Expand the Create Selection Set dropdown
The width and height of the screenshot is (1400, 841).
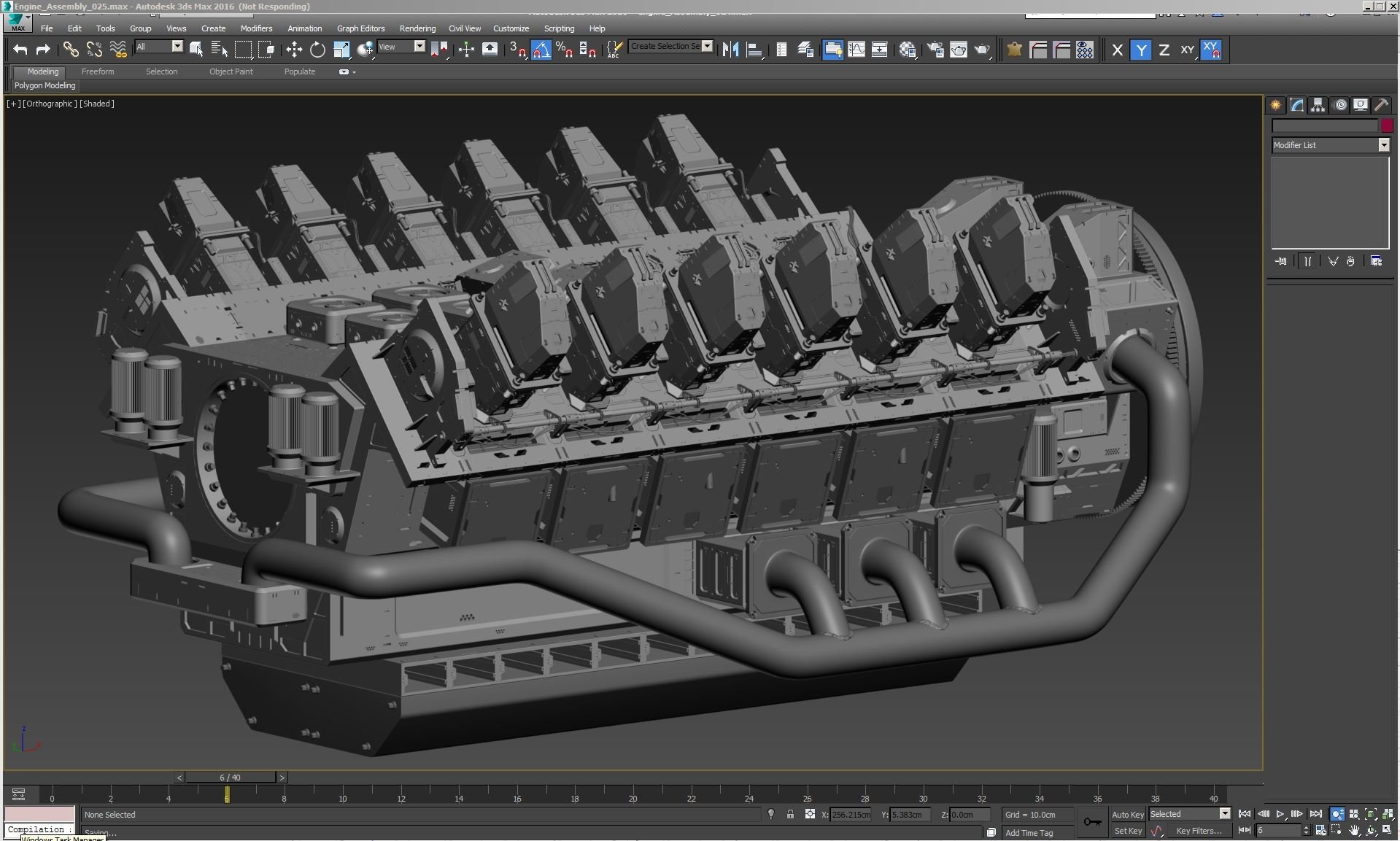pyautogui.click(x=707, y=46)
